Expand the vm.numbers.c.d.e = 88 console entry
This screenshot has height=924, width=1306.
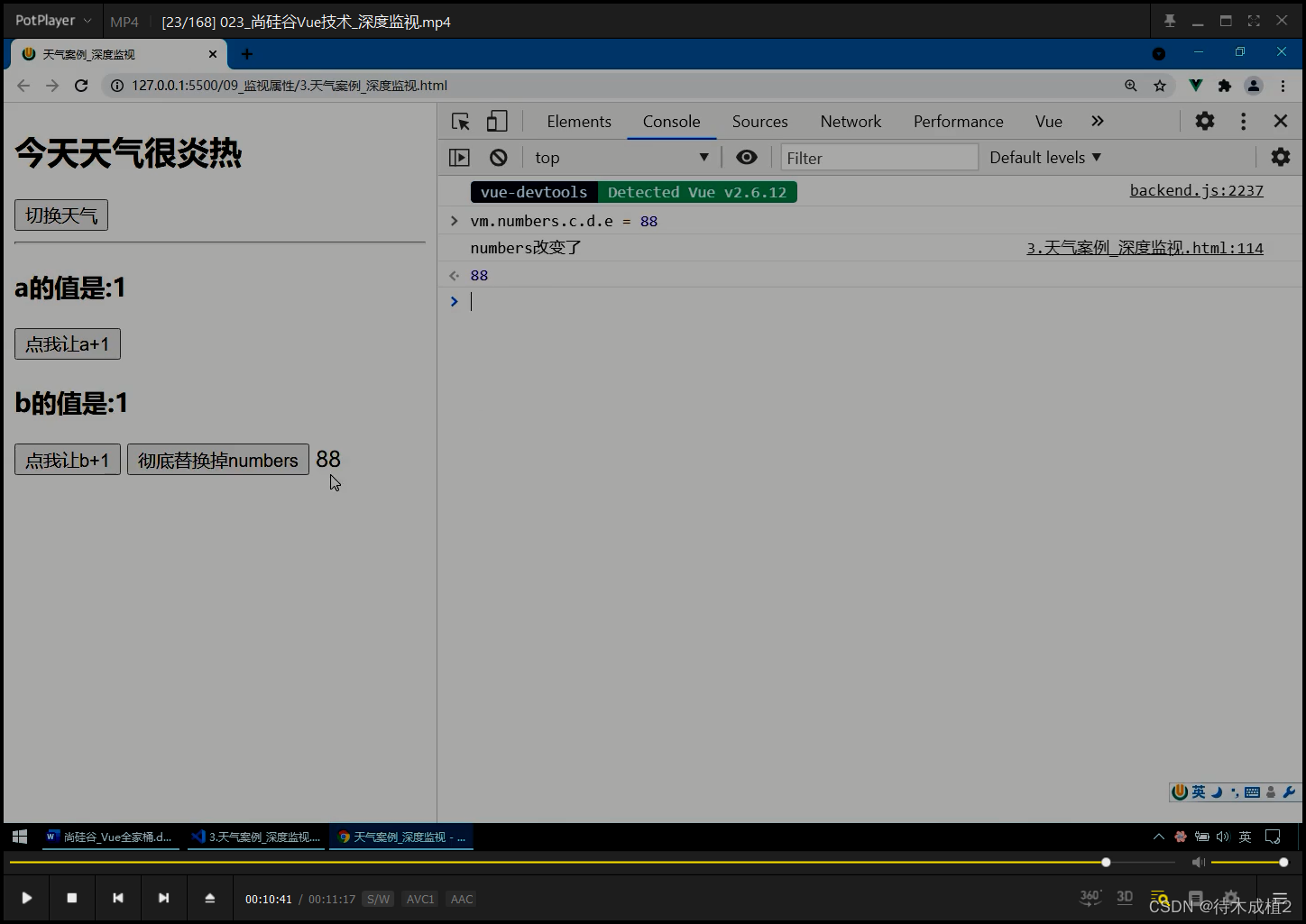[455, 221]
